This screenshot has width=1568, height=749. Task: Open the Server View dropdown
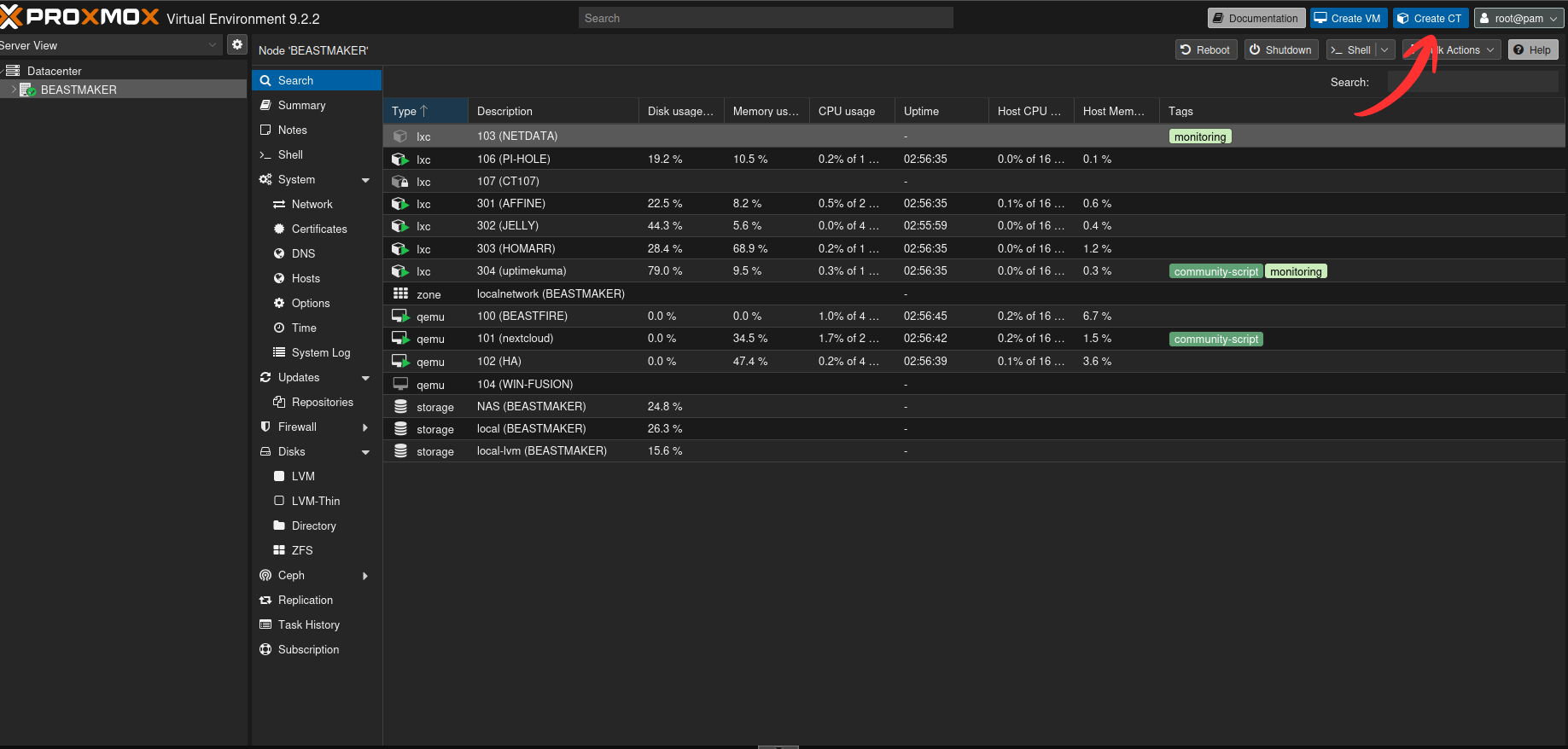pos(213,44)
